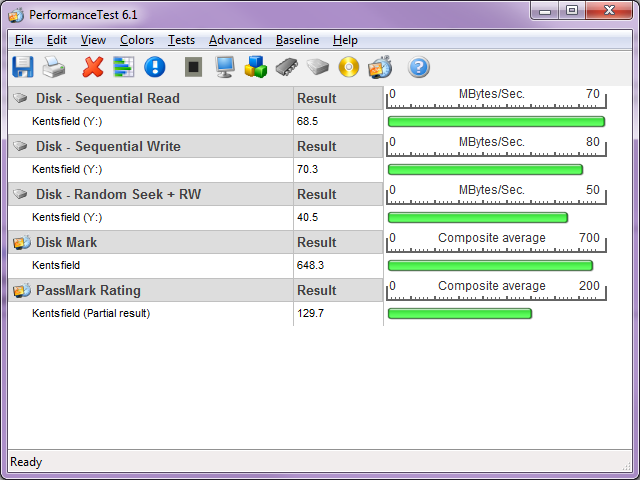640x480 pixels.
Task: Click the PassMark Rating green result bar
Action: (x=460, y=313)
